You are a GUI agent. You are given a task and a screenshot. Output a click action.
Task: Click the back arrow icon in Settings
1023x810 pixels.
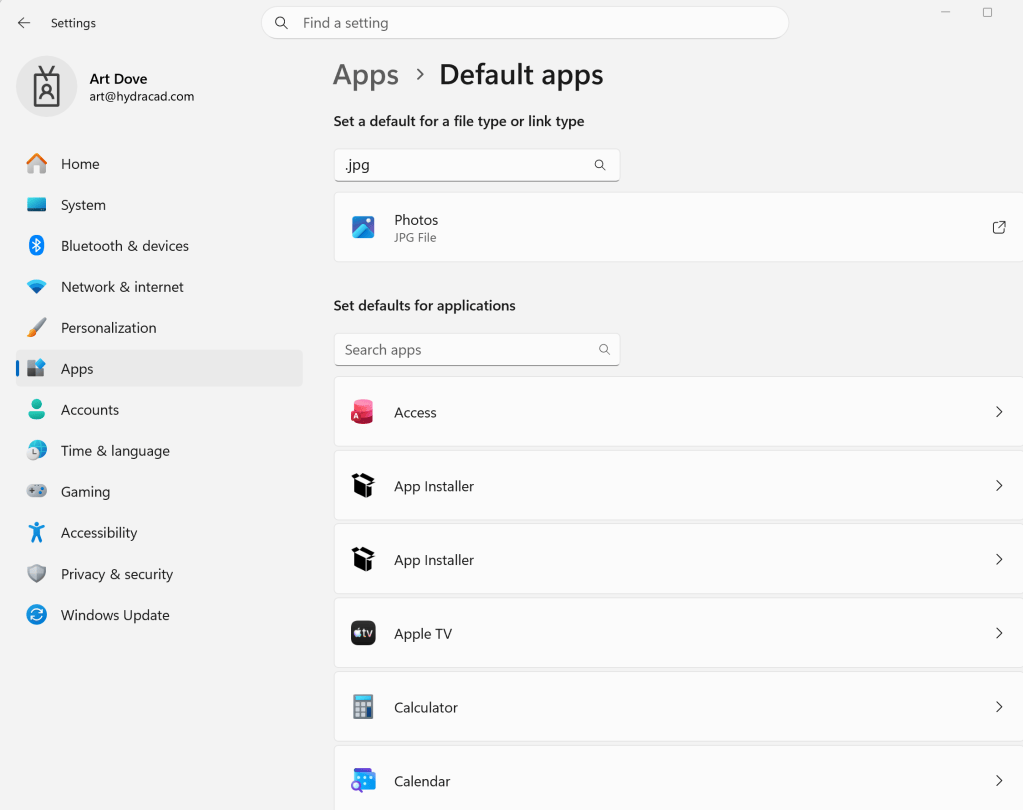[24, 23]
